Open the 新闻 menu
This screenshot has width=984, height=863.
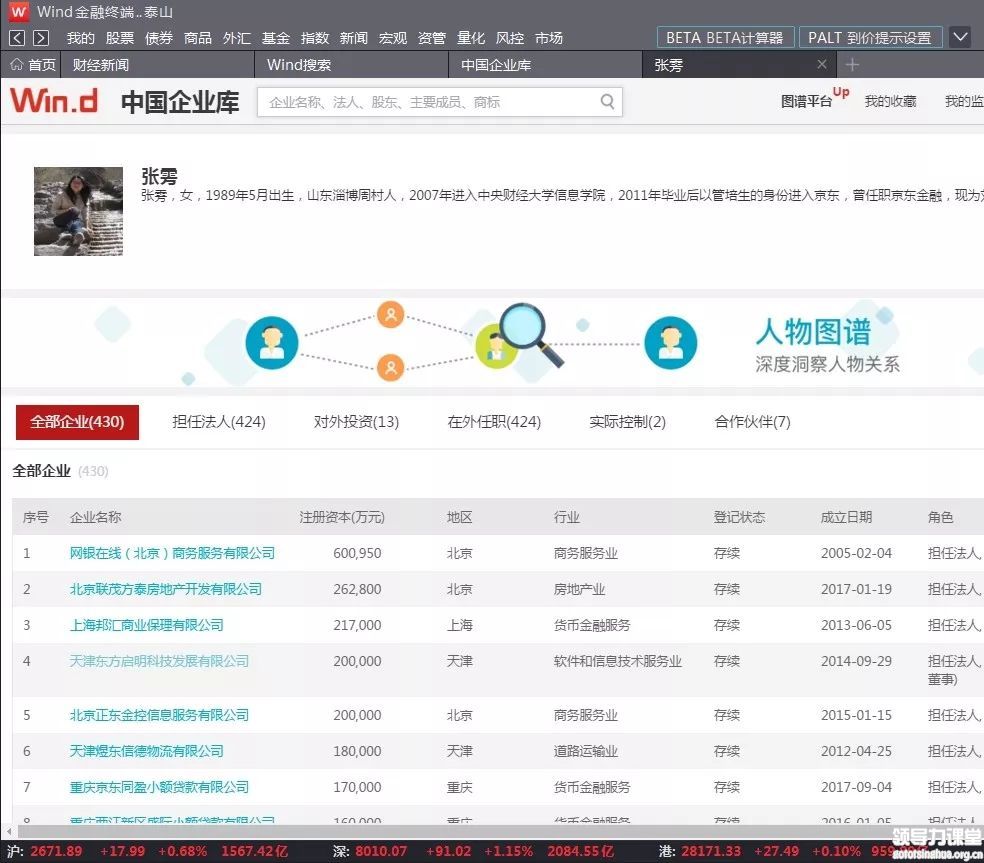[353, 38]
